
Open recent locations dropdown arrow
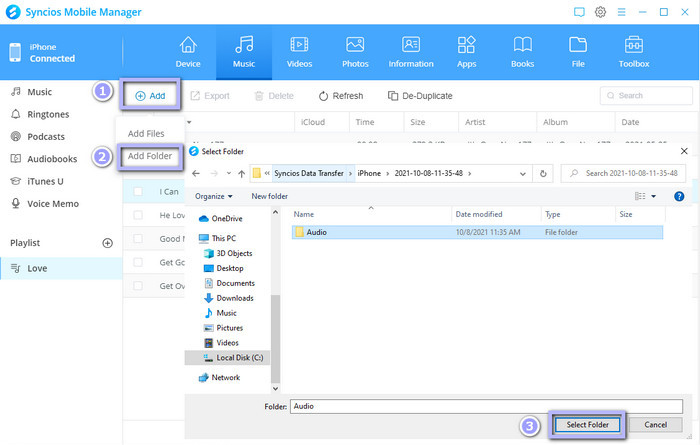point(229,173)
